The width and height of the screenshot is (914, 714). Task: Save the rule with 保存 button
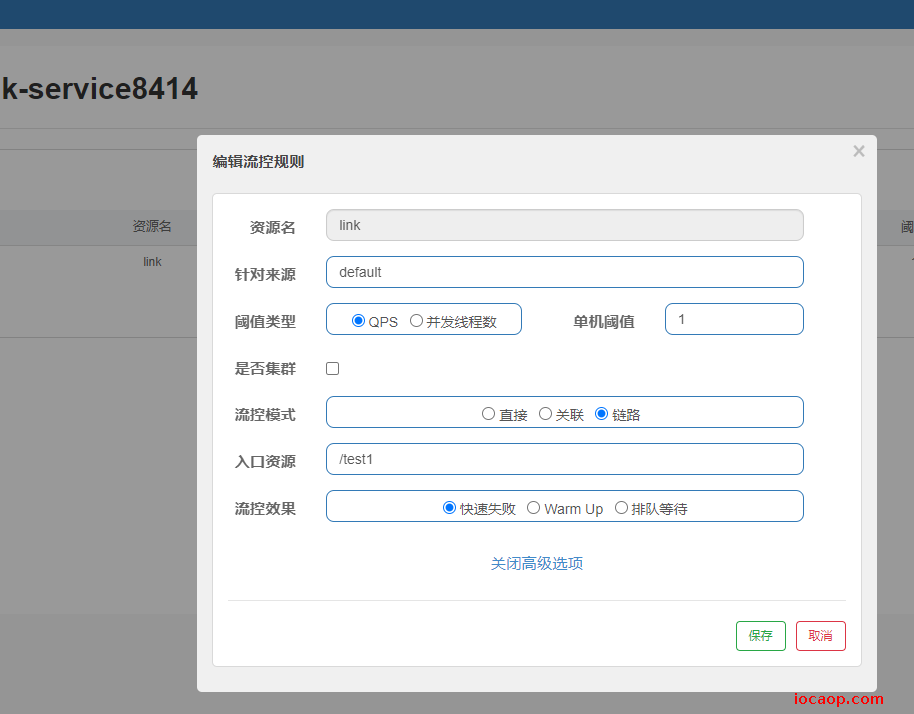point(761,636)
